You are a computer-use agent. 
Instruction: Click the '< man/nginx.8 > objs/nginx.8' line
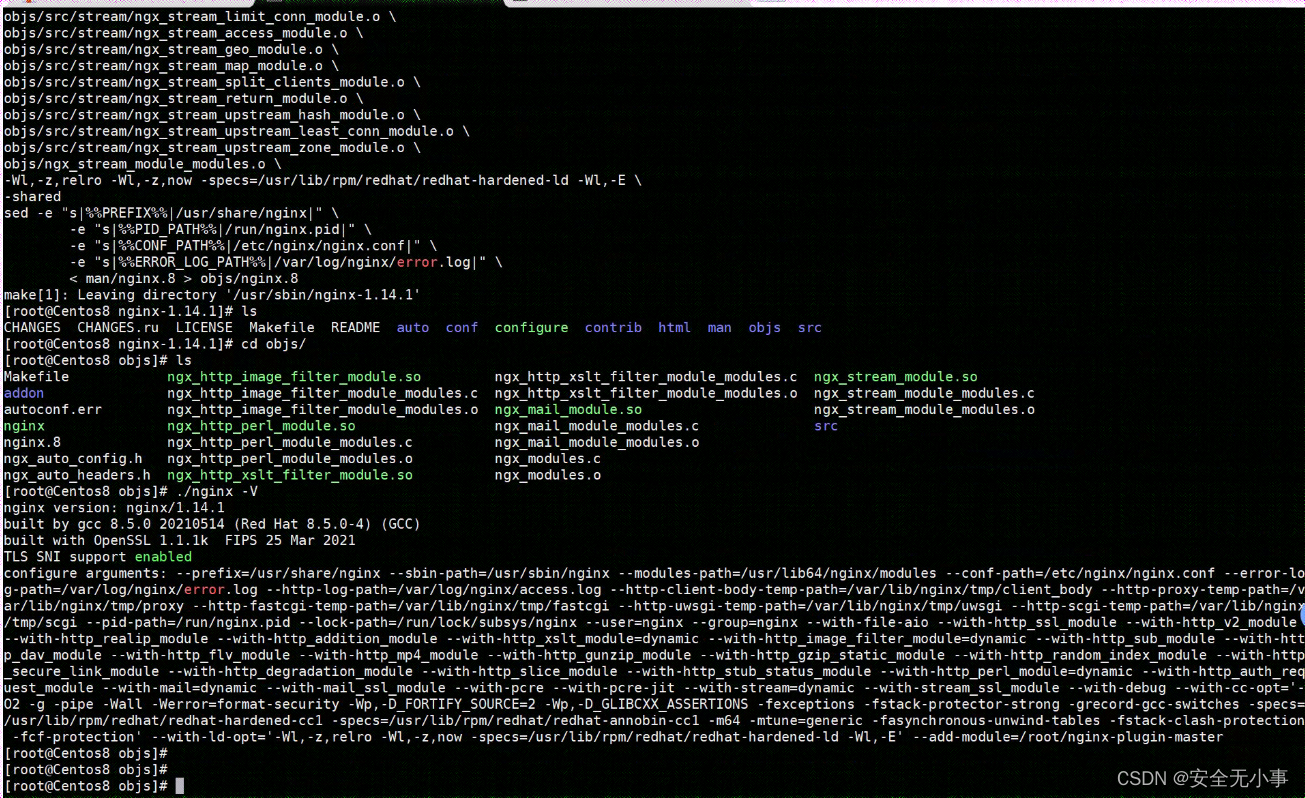point(184,278)
